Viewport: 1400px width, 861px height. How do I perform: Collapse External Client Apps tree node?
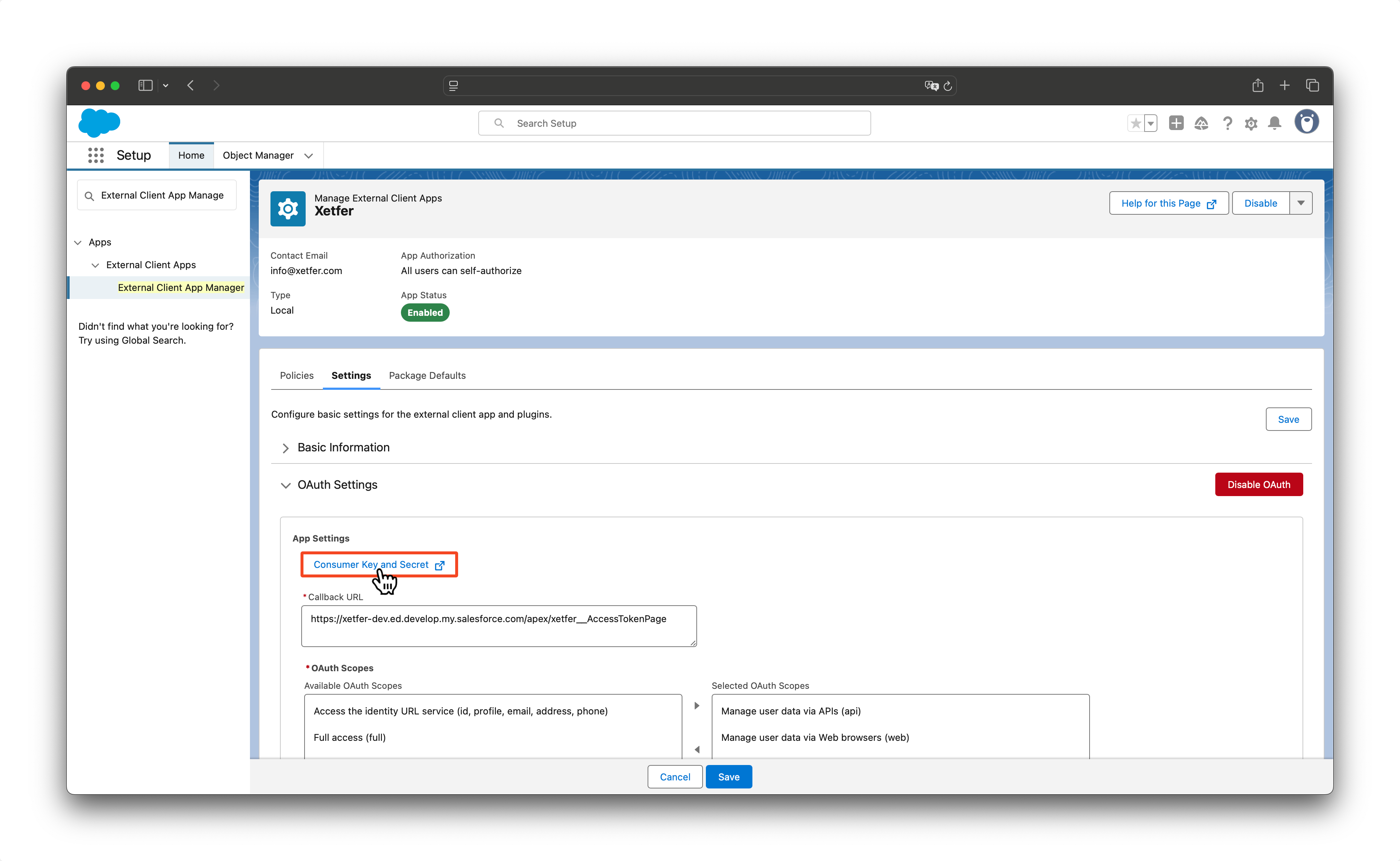point(95,265)
